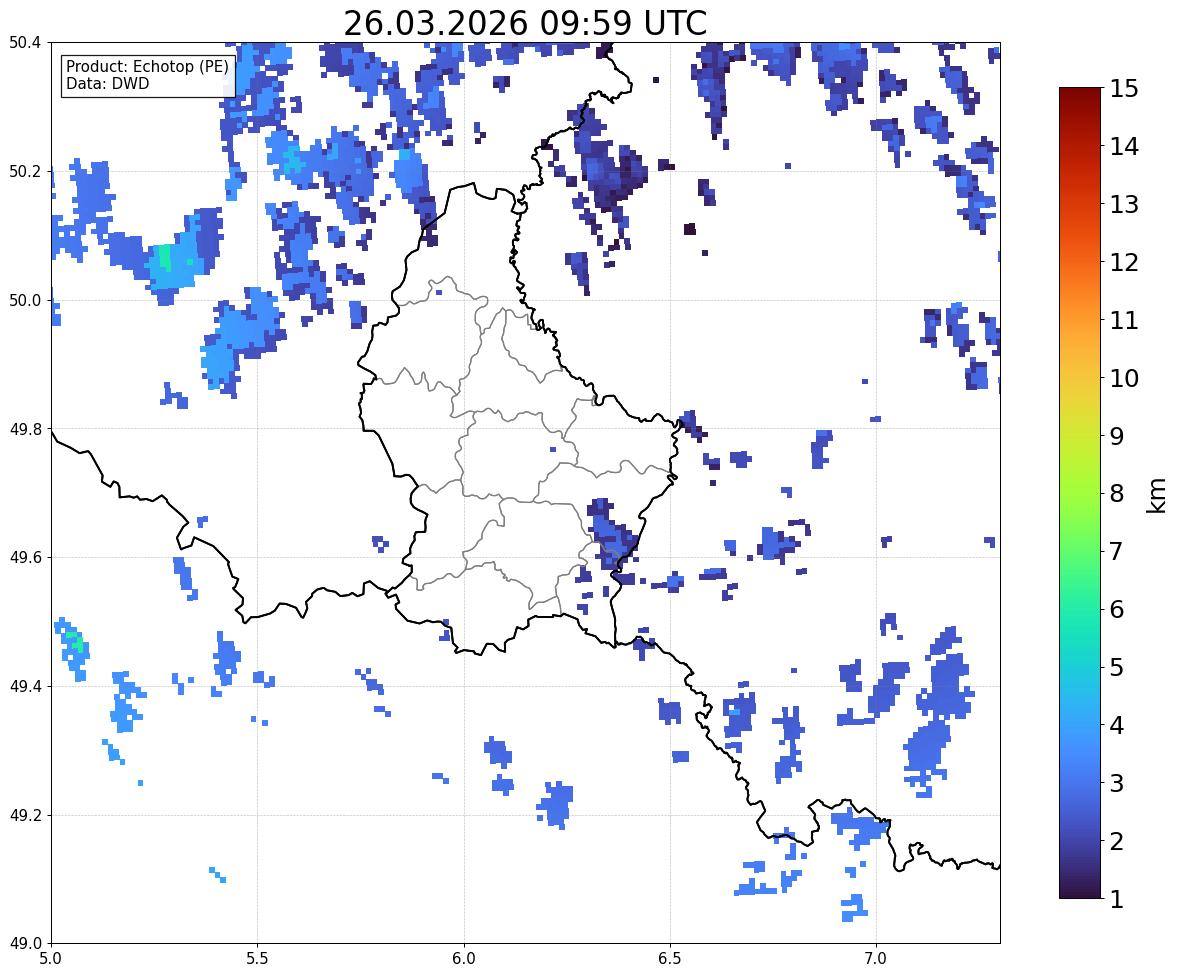Pick the colorbar tick label 5
This screenshot has width=1178, height=976.
click(1117, 667)
